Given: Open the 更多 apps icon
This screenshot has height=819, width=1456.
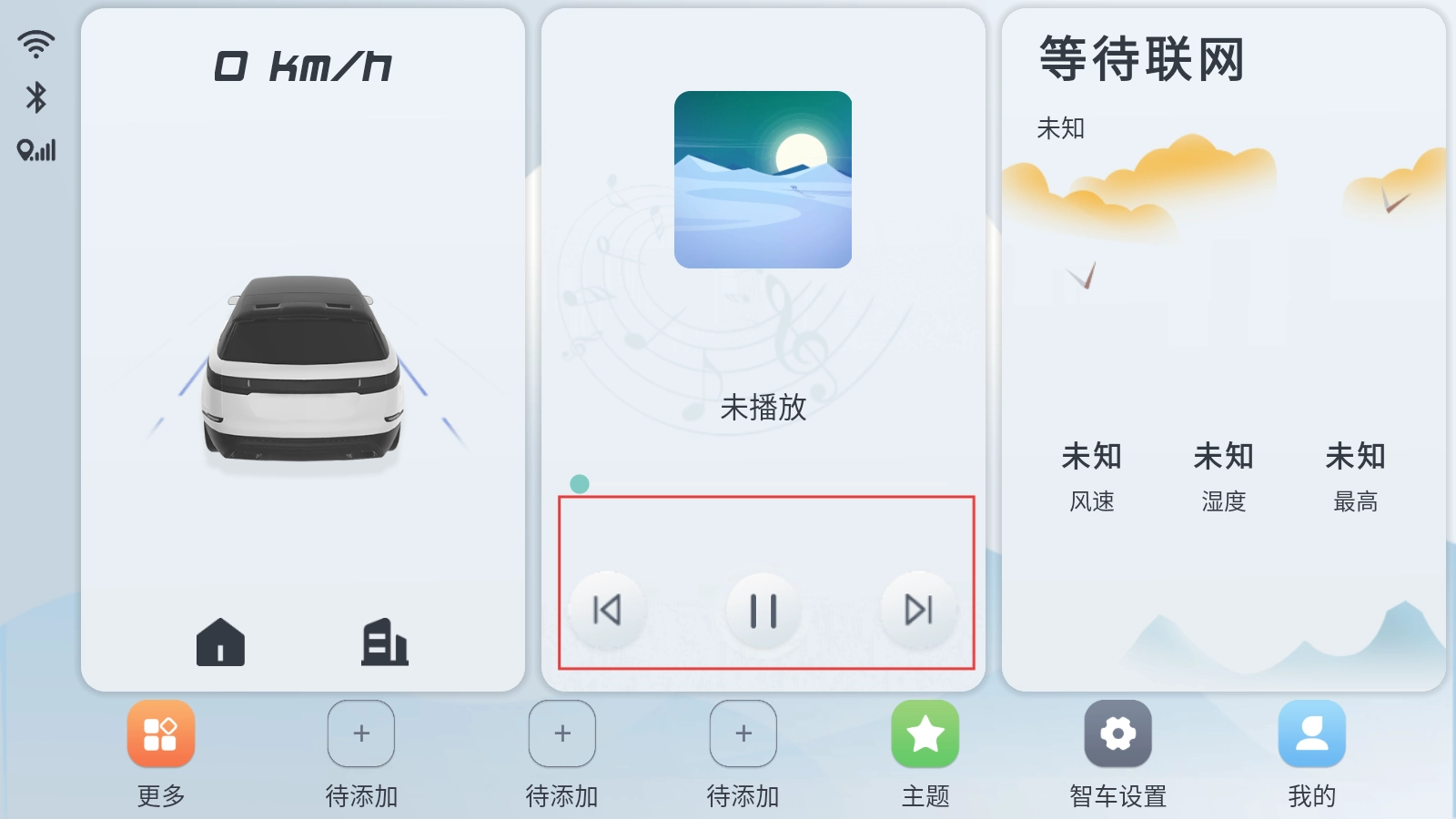Looking at the screenshot, I should (x=161, y=733).
